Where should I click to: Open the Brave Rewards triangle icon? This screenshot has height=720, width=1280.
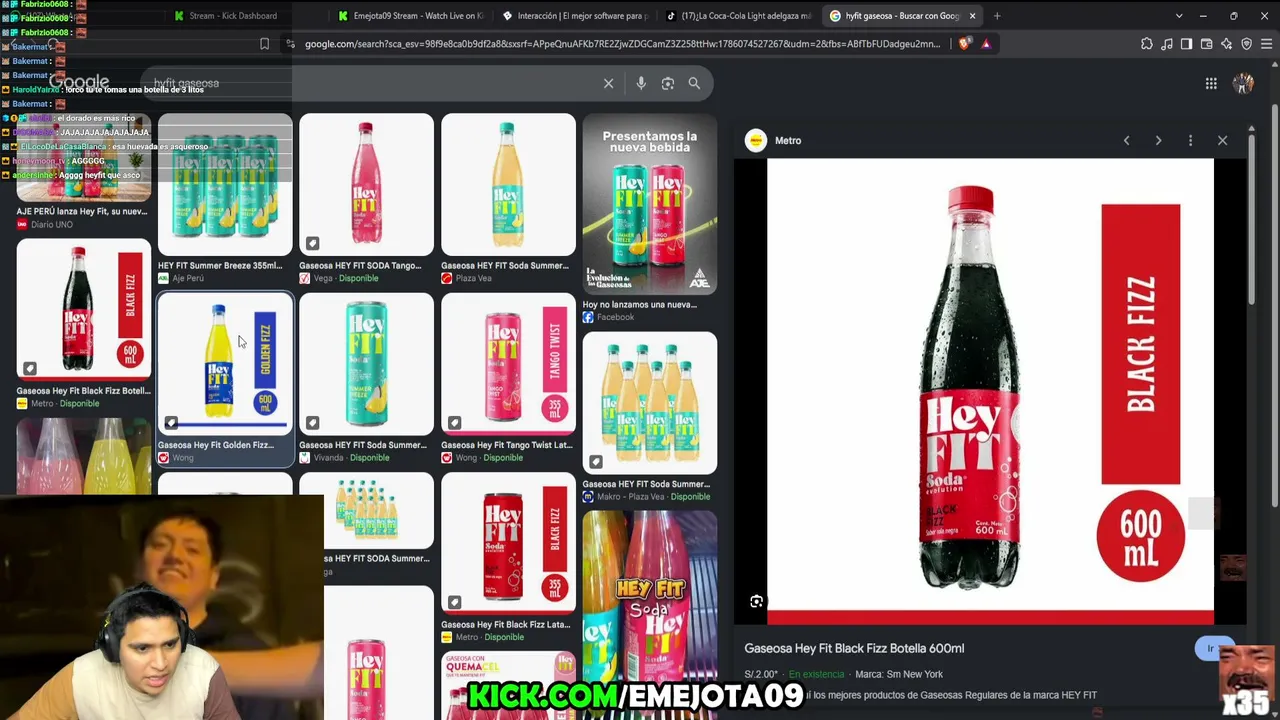[986, 44]
